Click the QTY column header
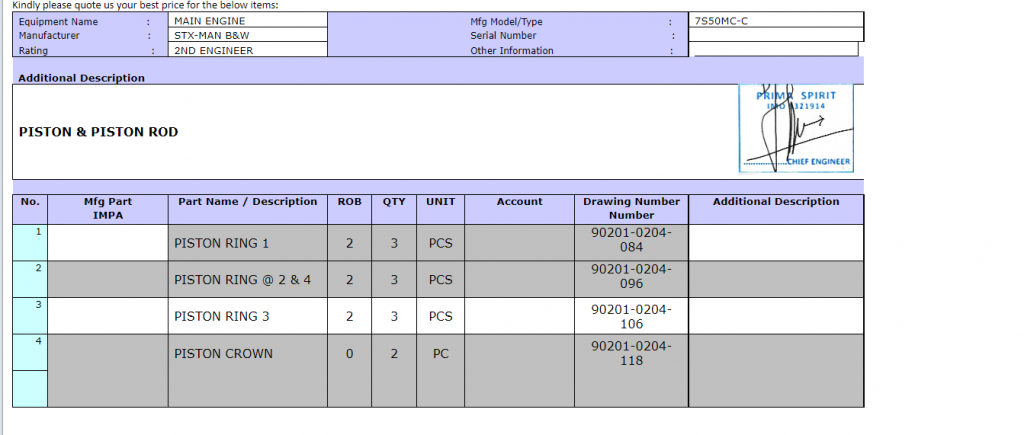 pos(394,202)
